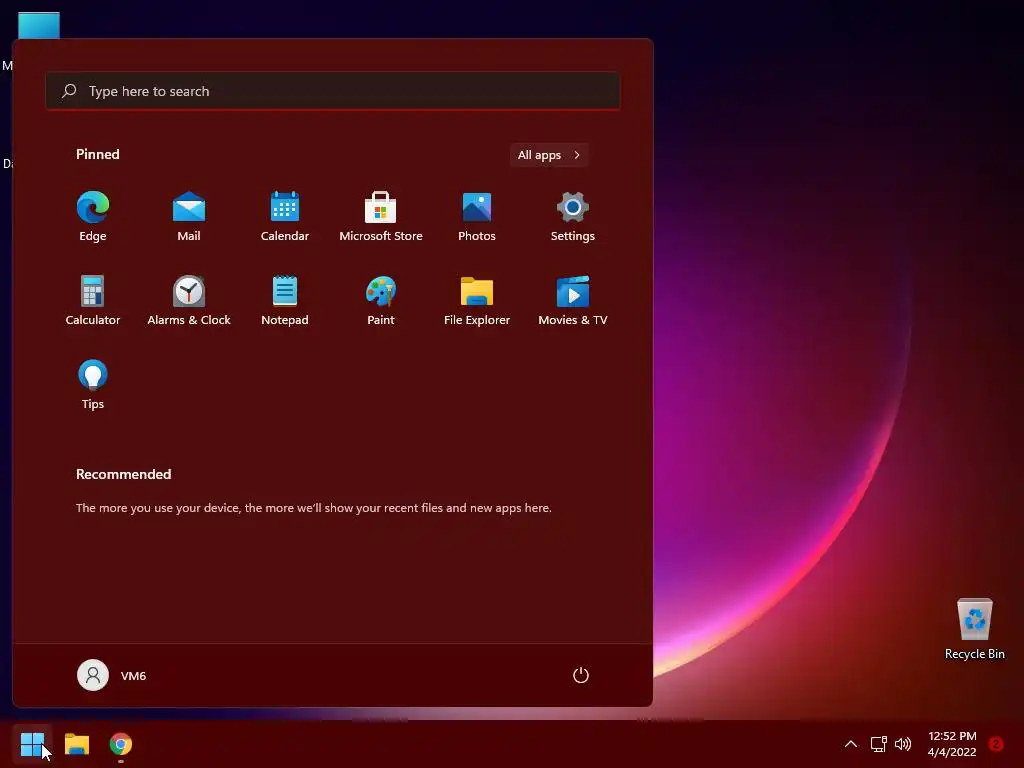The height and width of the screenshot is (768, 1024).
Task: Select the Recycle Bin on desktop
Action: 974,629
